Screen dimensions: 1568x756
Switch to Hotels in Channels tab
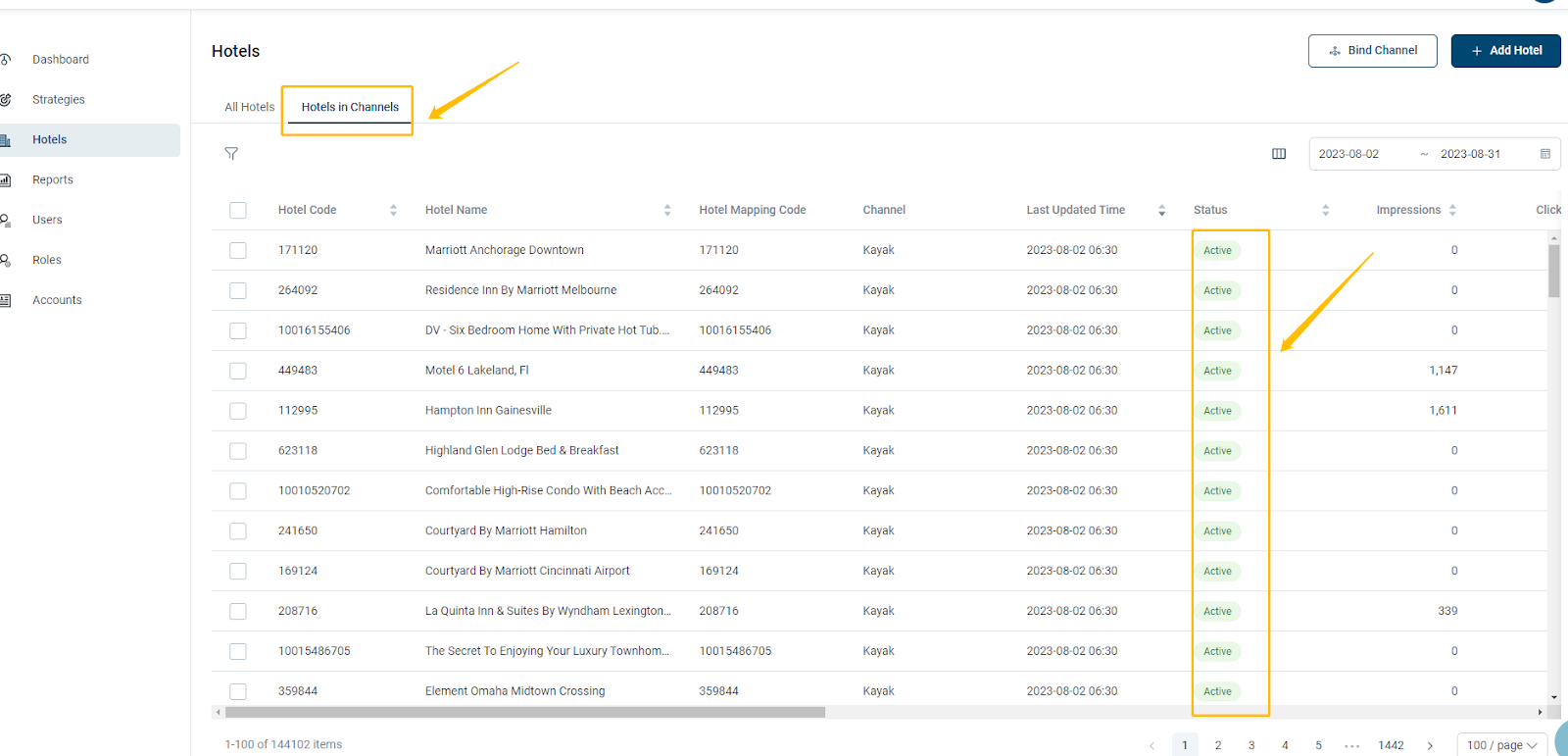coord(350,107)
